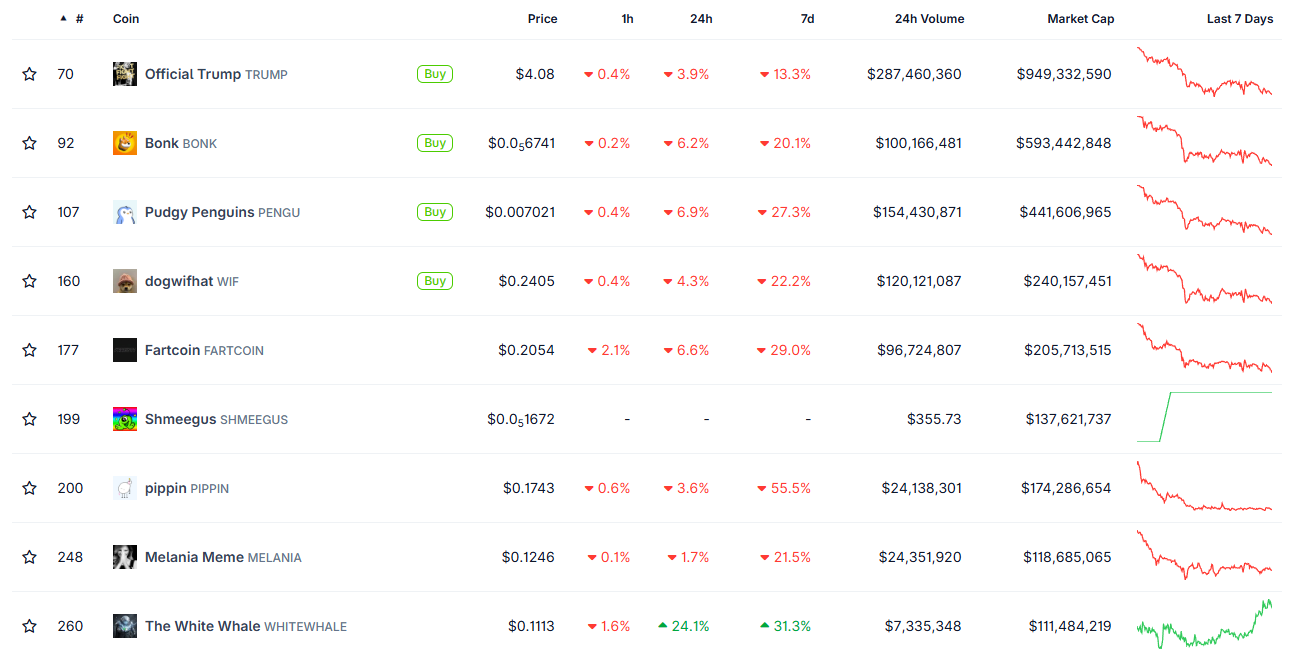
Task: Click The White Whale logo icon
Action: tap(125, 626)
